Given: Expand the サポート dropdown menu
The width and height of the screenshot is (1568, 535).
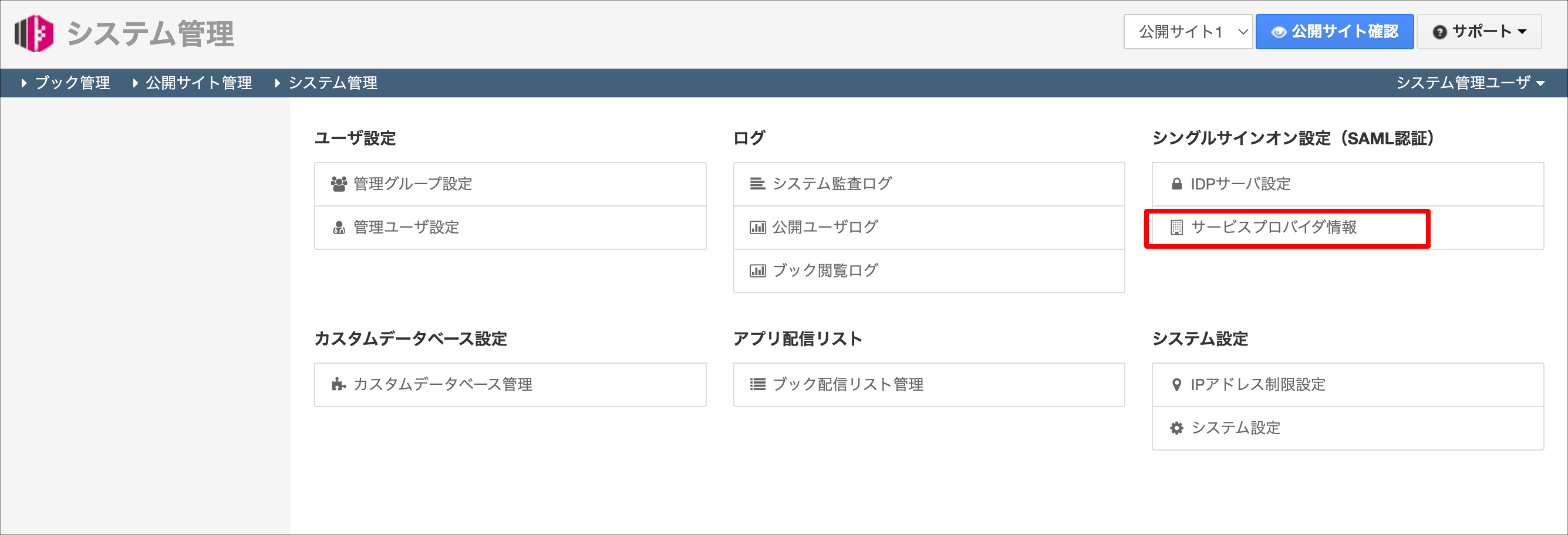Looking at the screenshot, I should (x=1479, y=32).
